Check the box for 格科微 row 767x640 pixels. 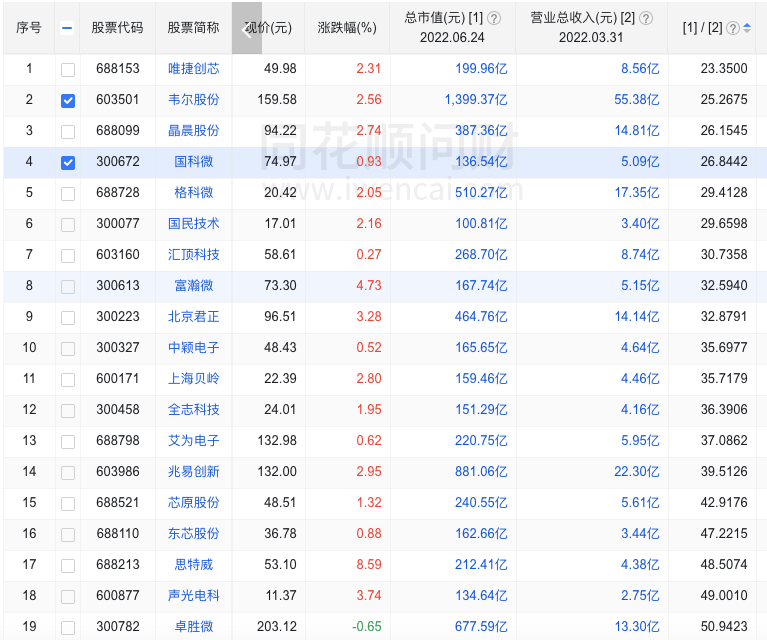click(x=68, y=193)
